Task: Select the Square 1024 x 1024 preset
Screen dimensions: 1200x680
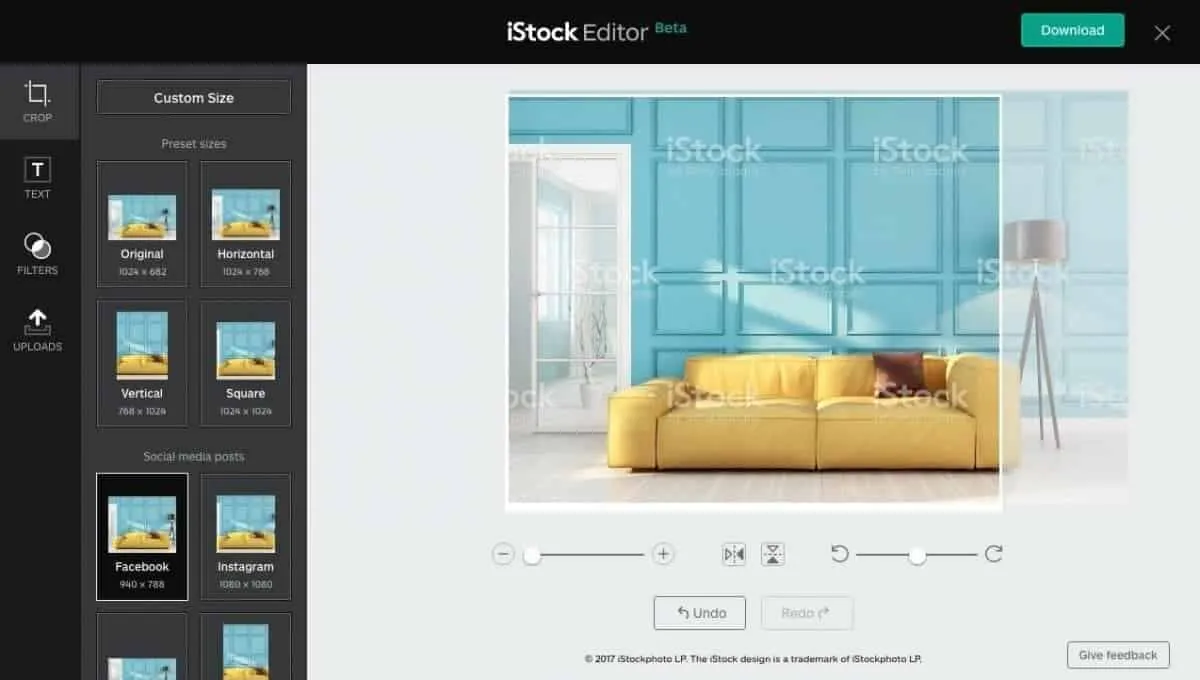Action: [246, 364]
